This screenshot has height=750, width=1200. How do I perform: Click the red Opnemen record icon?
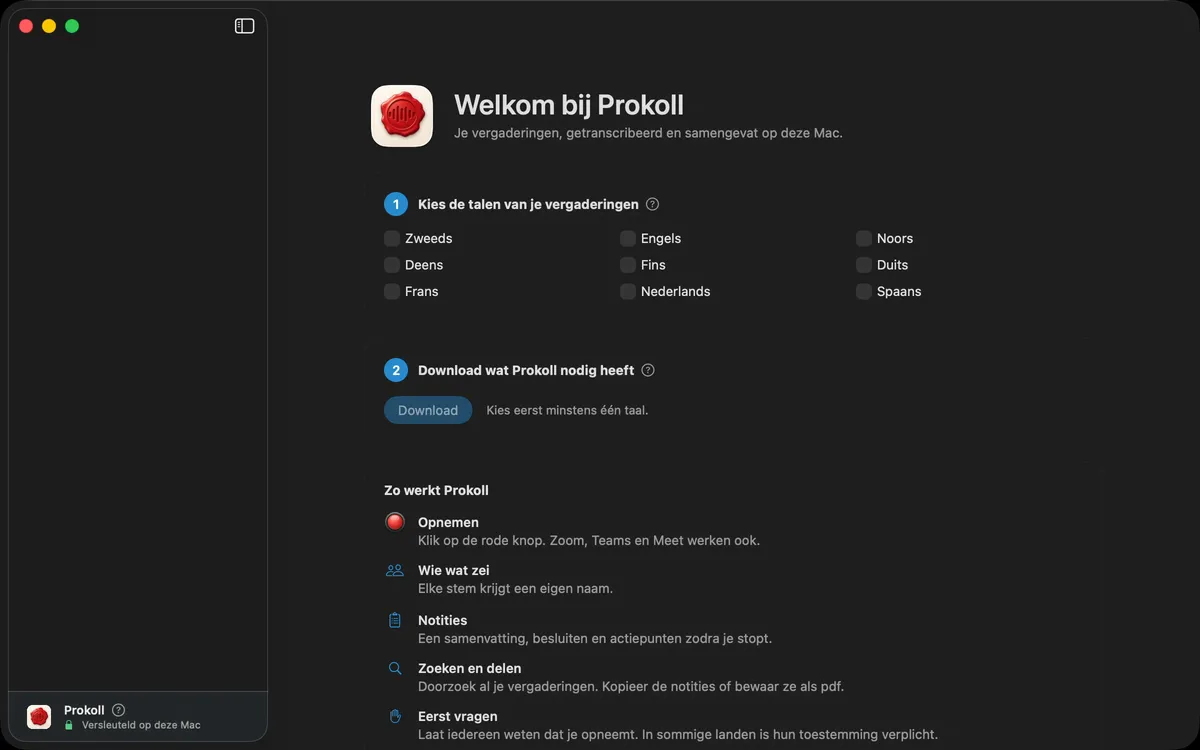395,522
